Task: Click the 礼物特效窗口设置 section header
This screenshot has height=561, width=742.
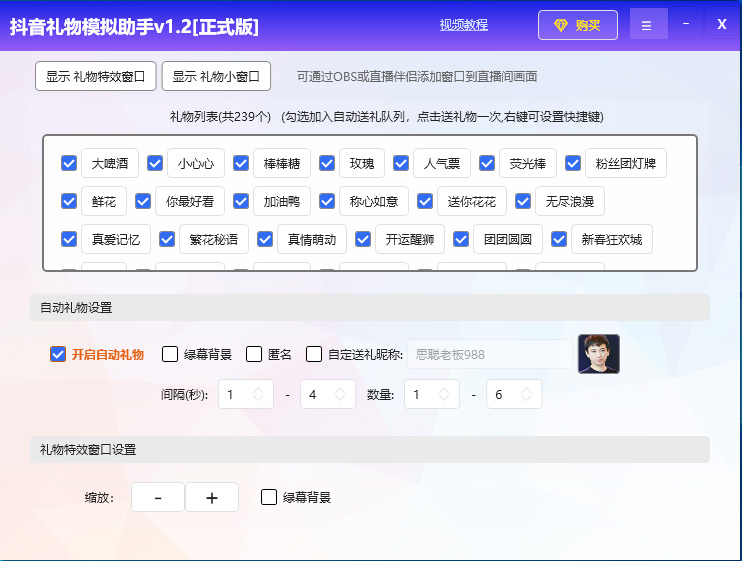Action: point(370,449)
